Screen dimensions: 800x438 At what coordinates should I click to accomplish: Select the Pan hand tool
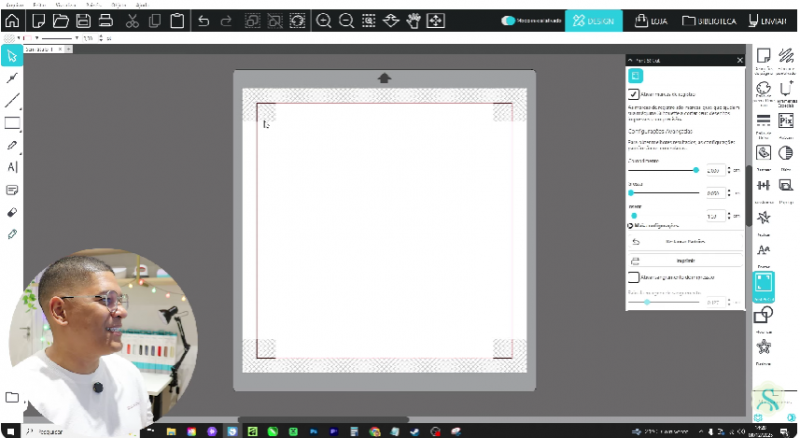412,20
